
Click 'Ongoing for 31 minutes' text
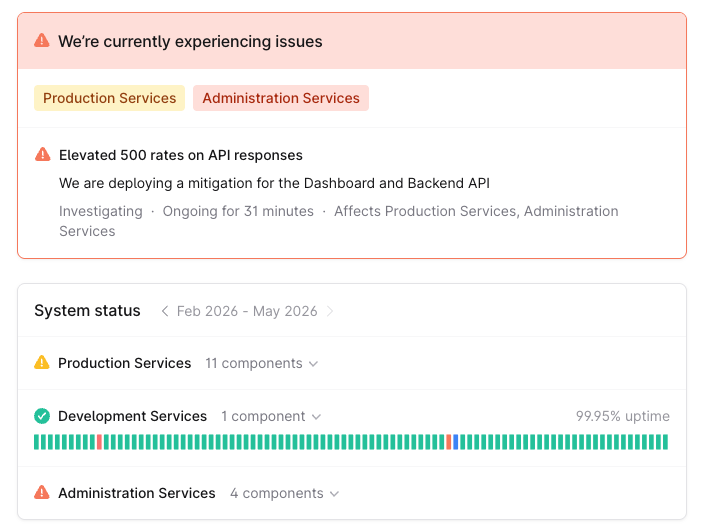pyautogui.click(x=238, y=211)
